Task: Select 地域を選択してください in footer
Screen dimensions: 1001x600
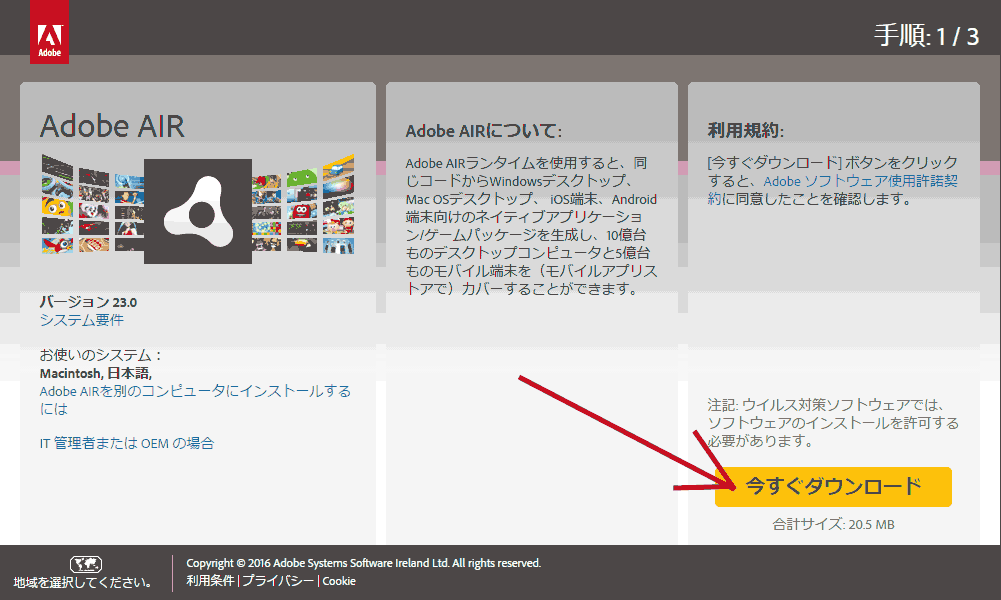Action: (x=83, y=582)
